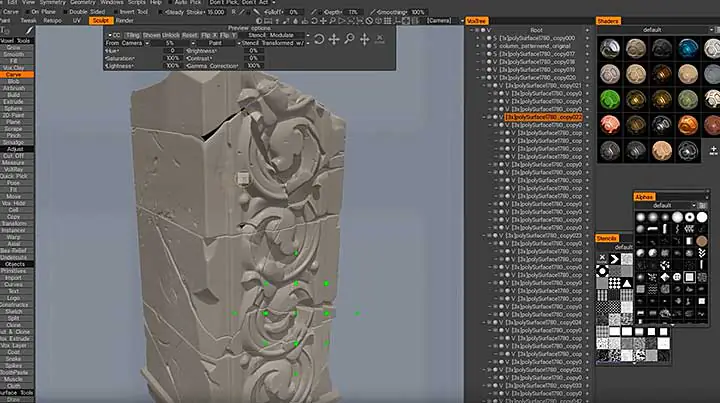720x403 pixels.
Task: Toggle the On Plane checkbox
Action: point(28,12)
